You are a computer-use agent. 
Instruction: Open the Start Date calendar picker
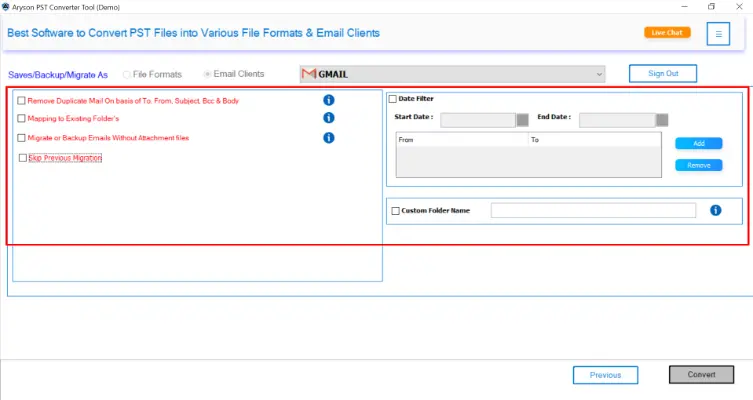[x=522, y=120]
